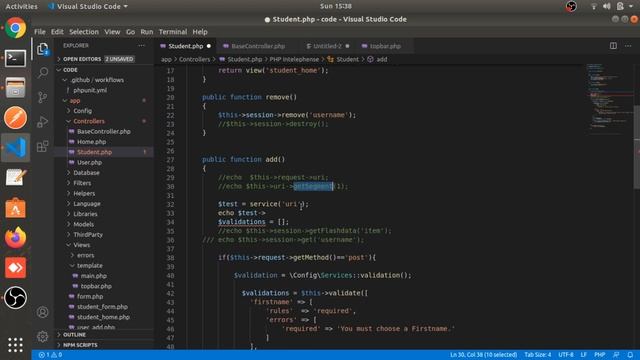Change UTF-8 file encoding
The height and width of the screenshot is (360, 640).
(x=566, y=355)
